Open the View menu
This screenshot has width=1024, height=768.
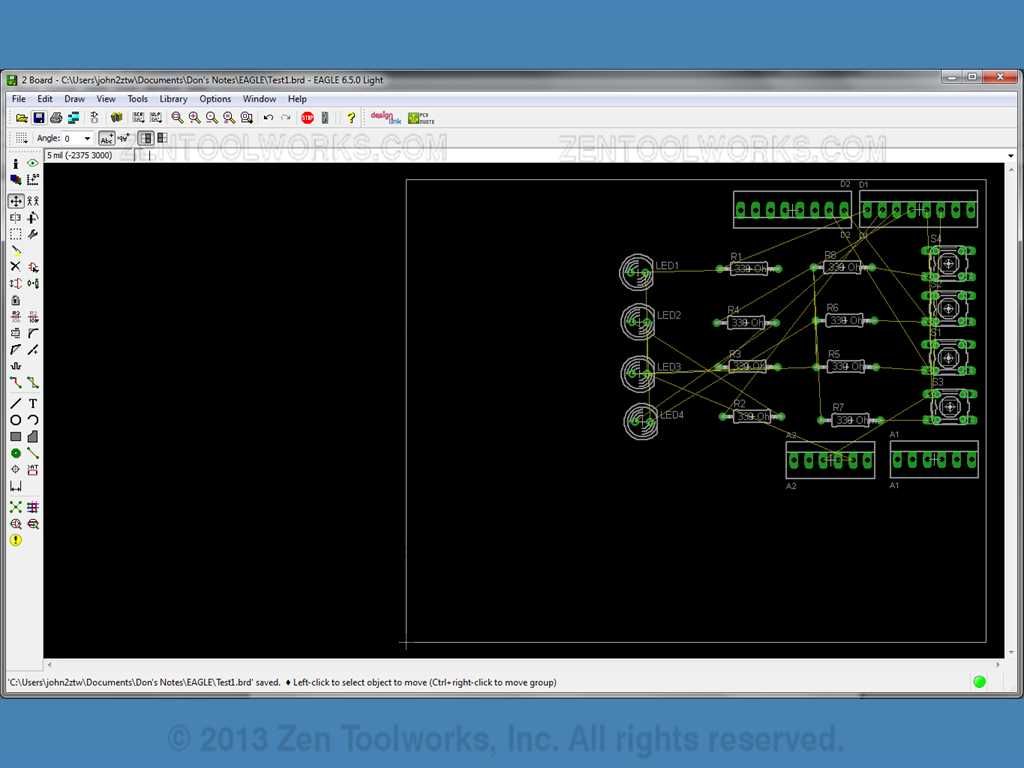[106, 99]
